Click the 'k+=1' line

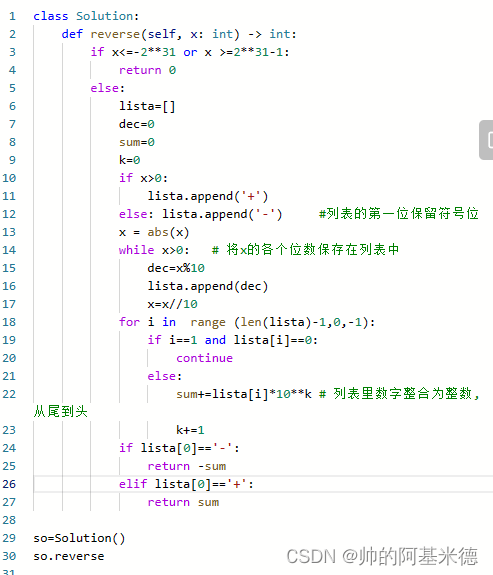[x=190, y=429]
